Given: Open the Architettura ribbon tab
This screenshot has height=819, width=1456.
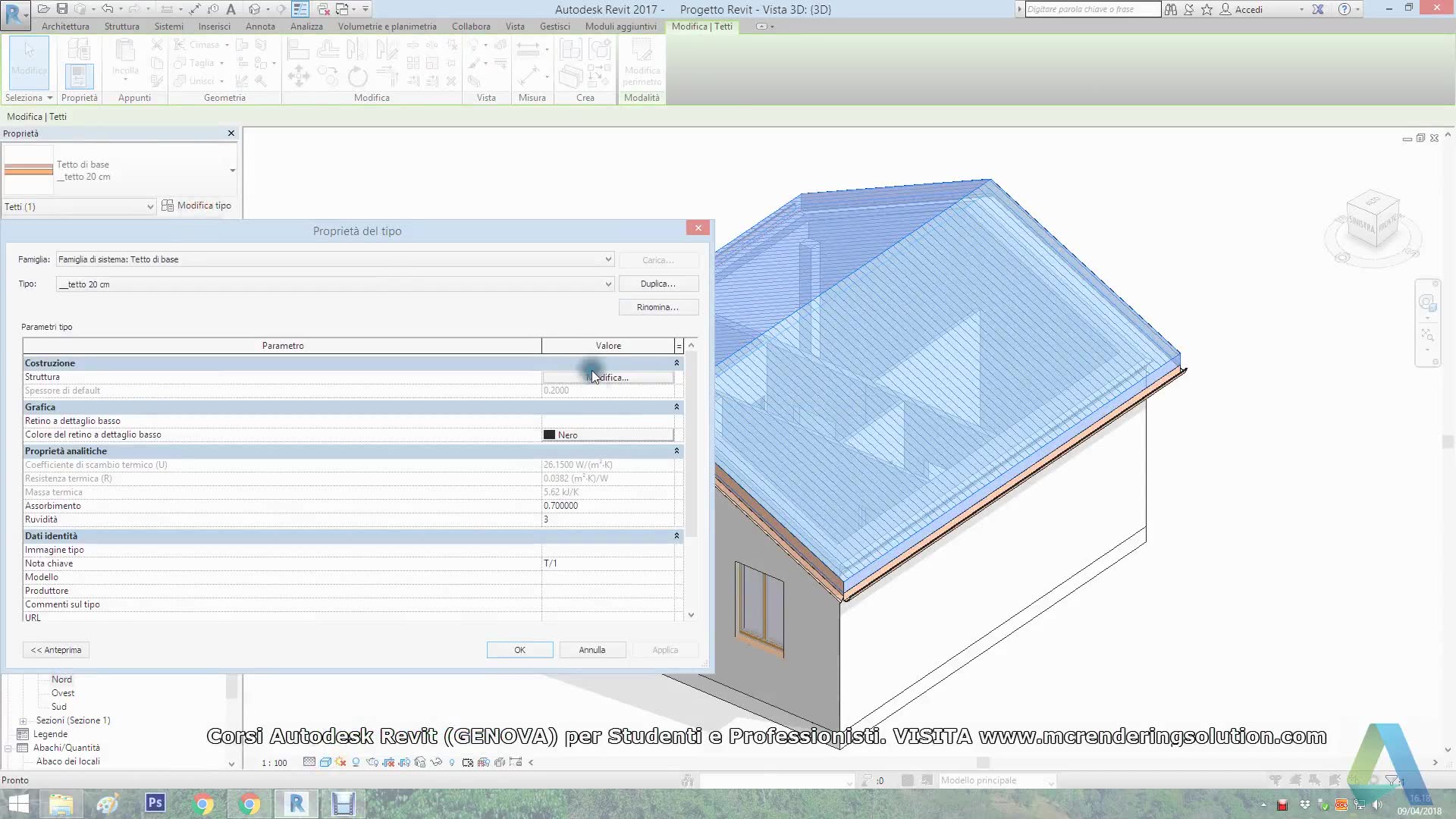Looking at the screenshot, I should [x=65, y=26].
